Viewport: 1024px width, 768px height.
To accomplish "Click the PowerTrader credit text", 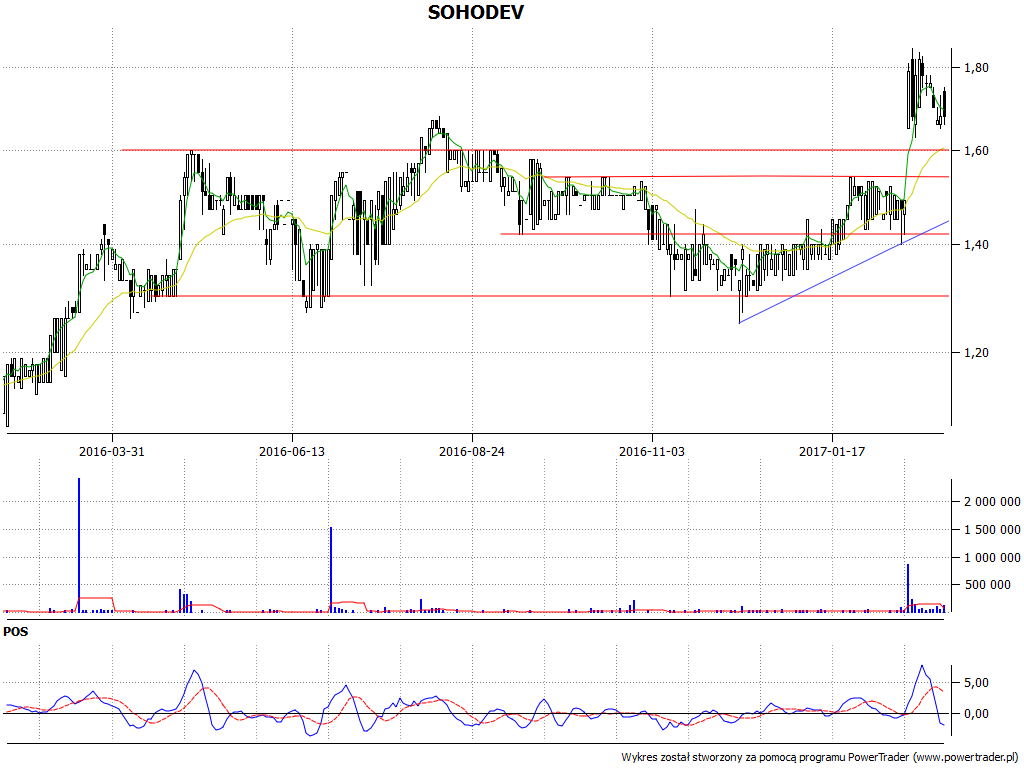I will pyautogui.click(x=821, y=758).
